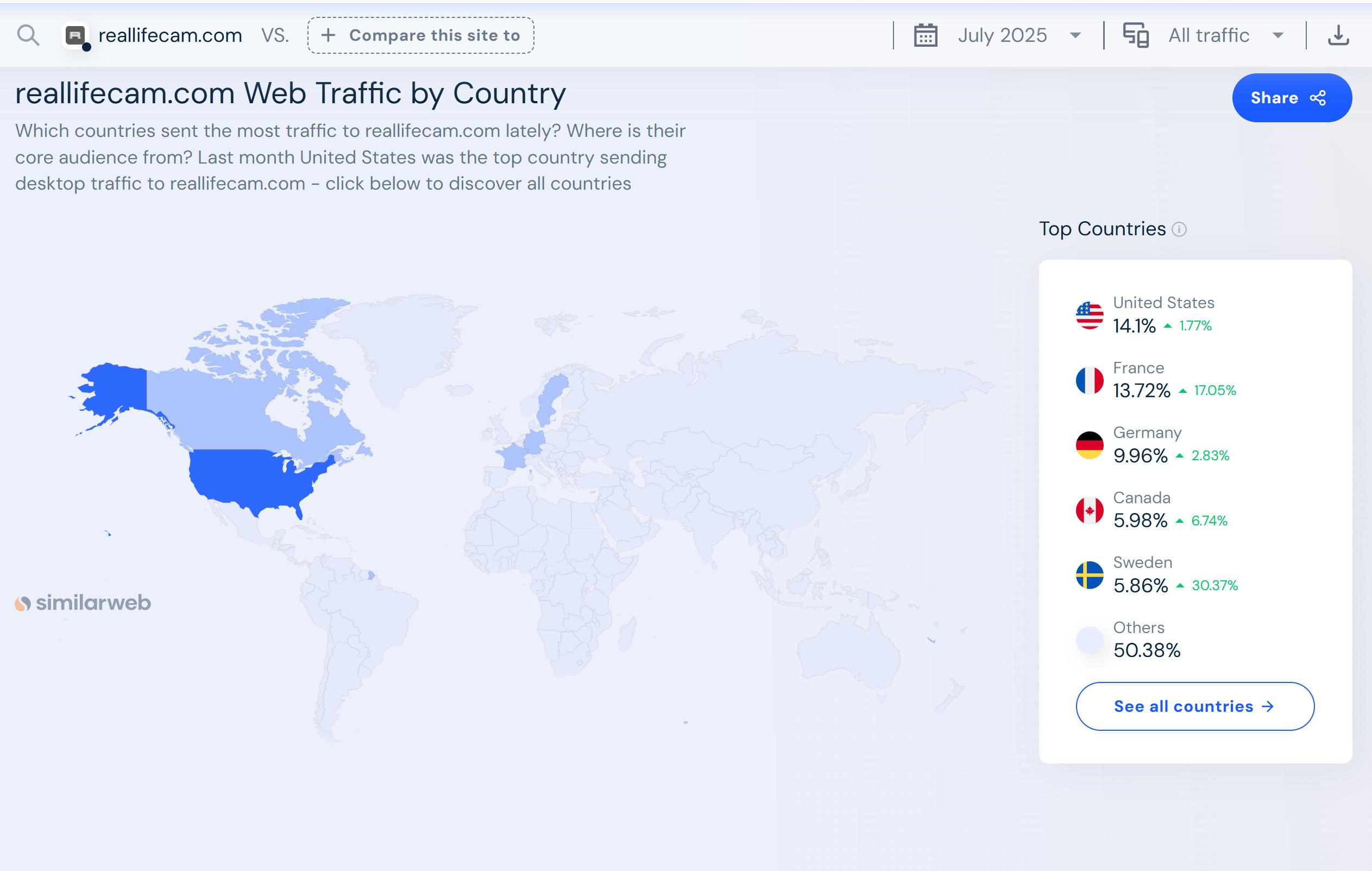Click the Sweden flag icon
Screen dimensions: 1372x871
point(1090,575)
